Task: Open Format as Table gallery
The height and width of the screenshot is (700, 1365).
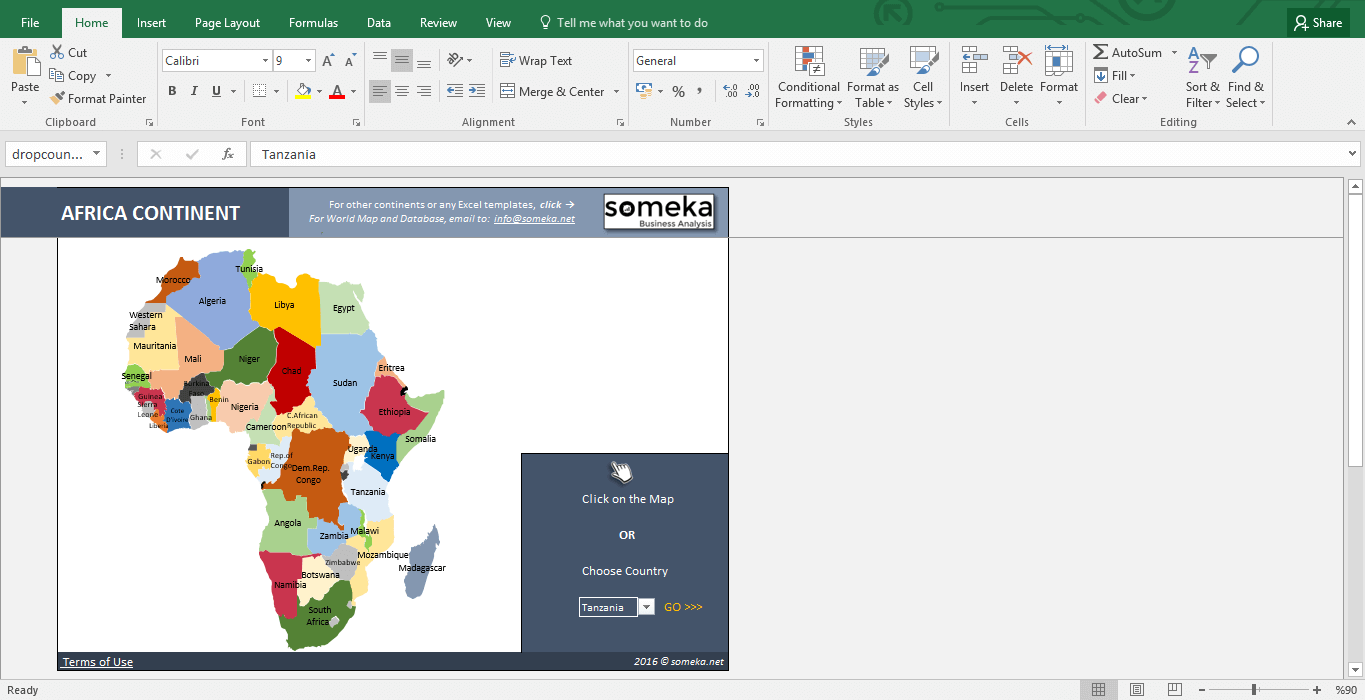Action: 873,78
